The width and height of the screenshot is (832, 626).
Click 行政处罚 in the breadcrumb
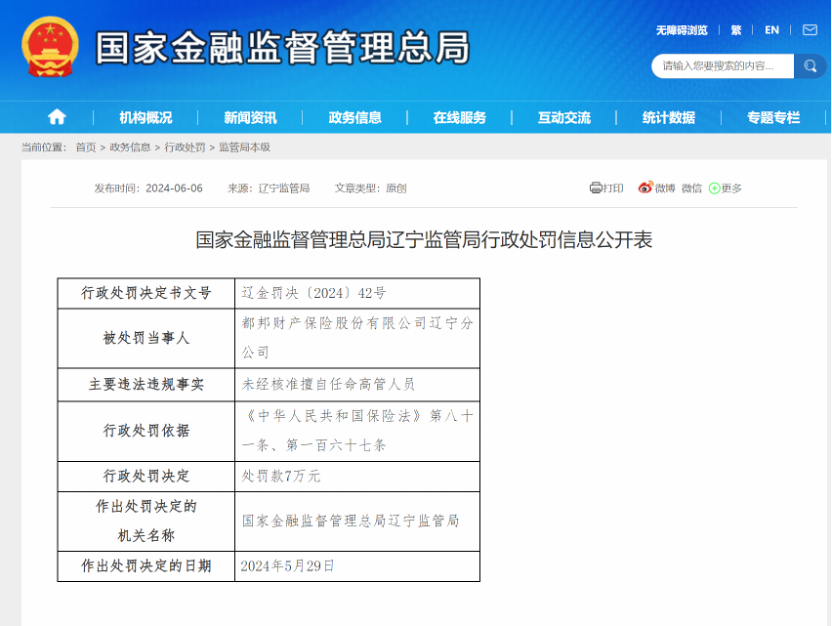coord(185,147)
